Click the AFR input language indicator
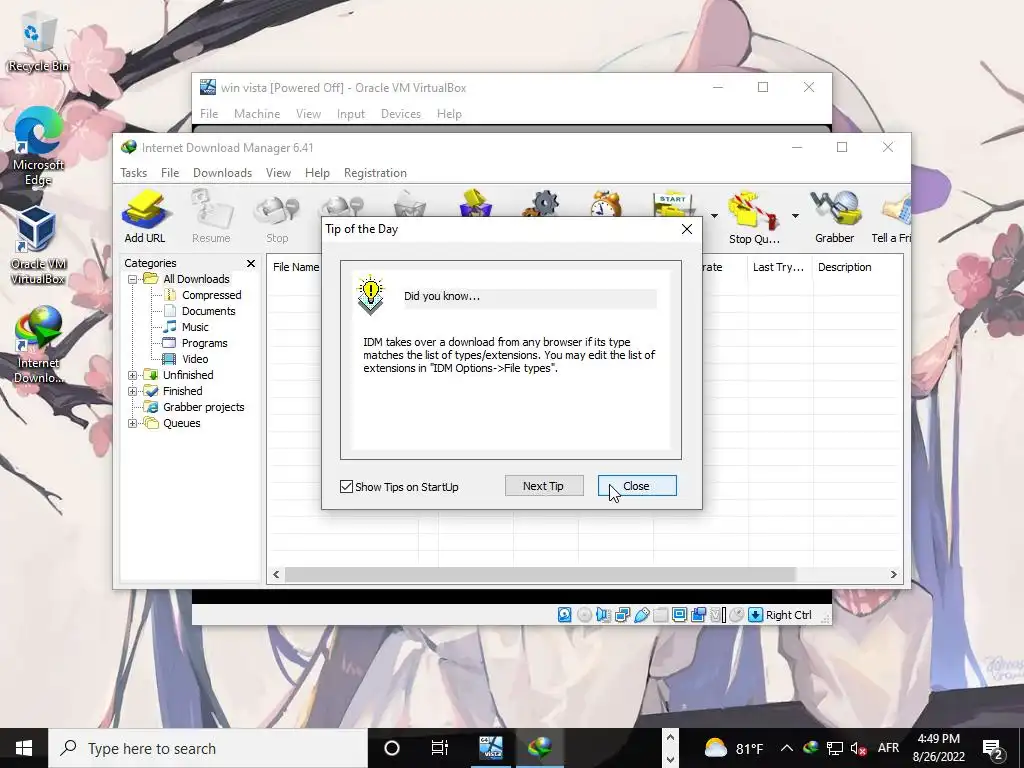1024x768 pixels. pos(888,748)
